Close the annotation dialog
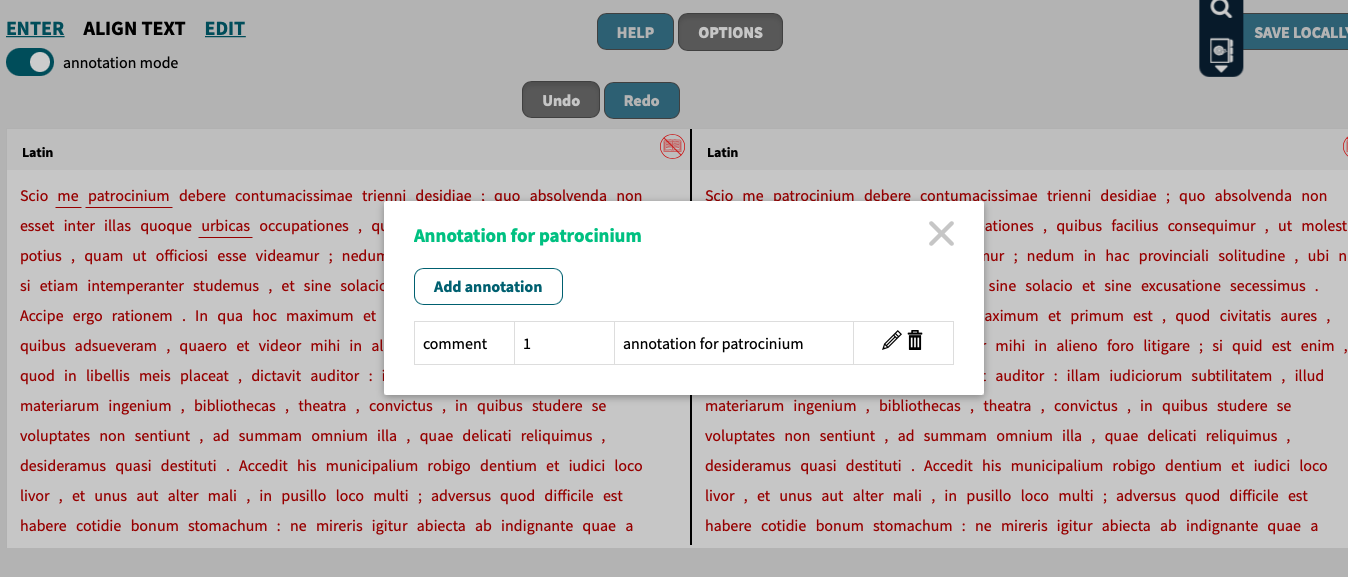 pyautogui.click(x=940, y=233)
